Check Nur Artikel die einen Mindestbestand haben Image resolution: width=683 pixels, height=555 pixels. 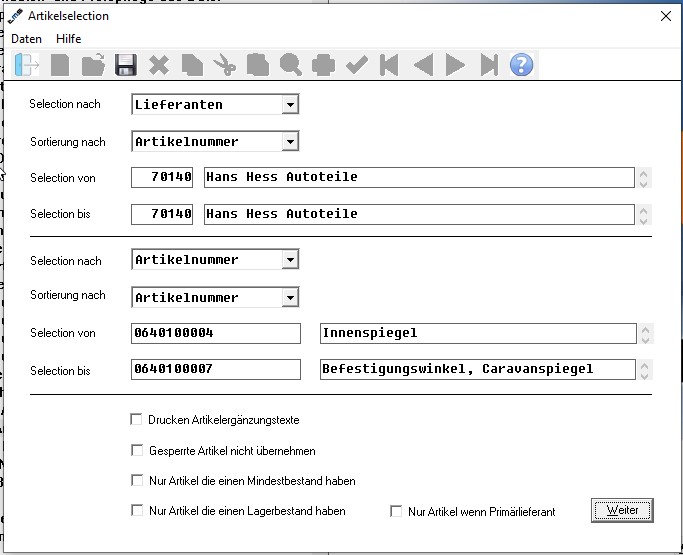[x=137, y=481]
